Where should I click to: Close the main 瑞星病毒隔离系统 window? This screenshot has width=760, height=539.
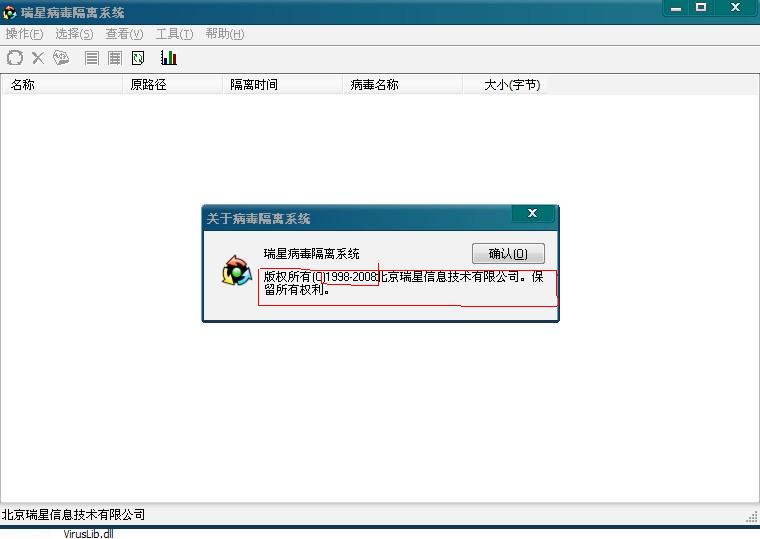(x=735, y=8)
